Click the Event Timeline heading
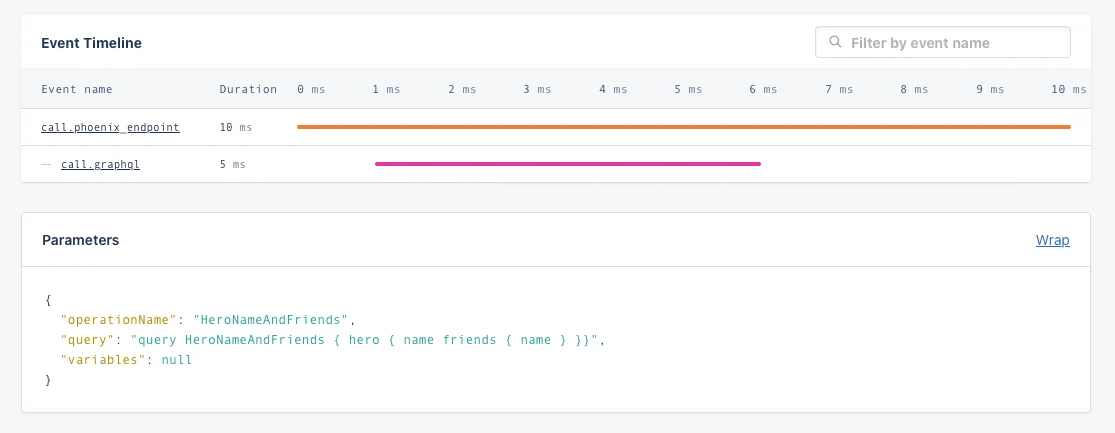Screen dimensions: 1115x433 click(92, 43)
